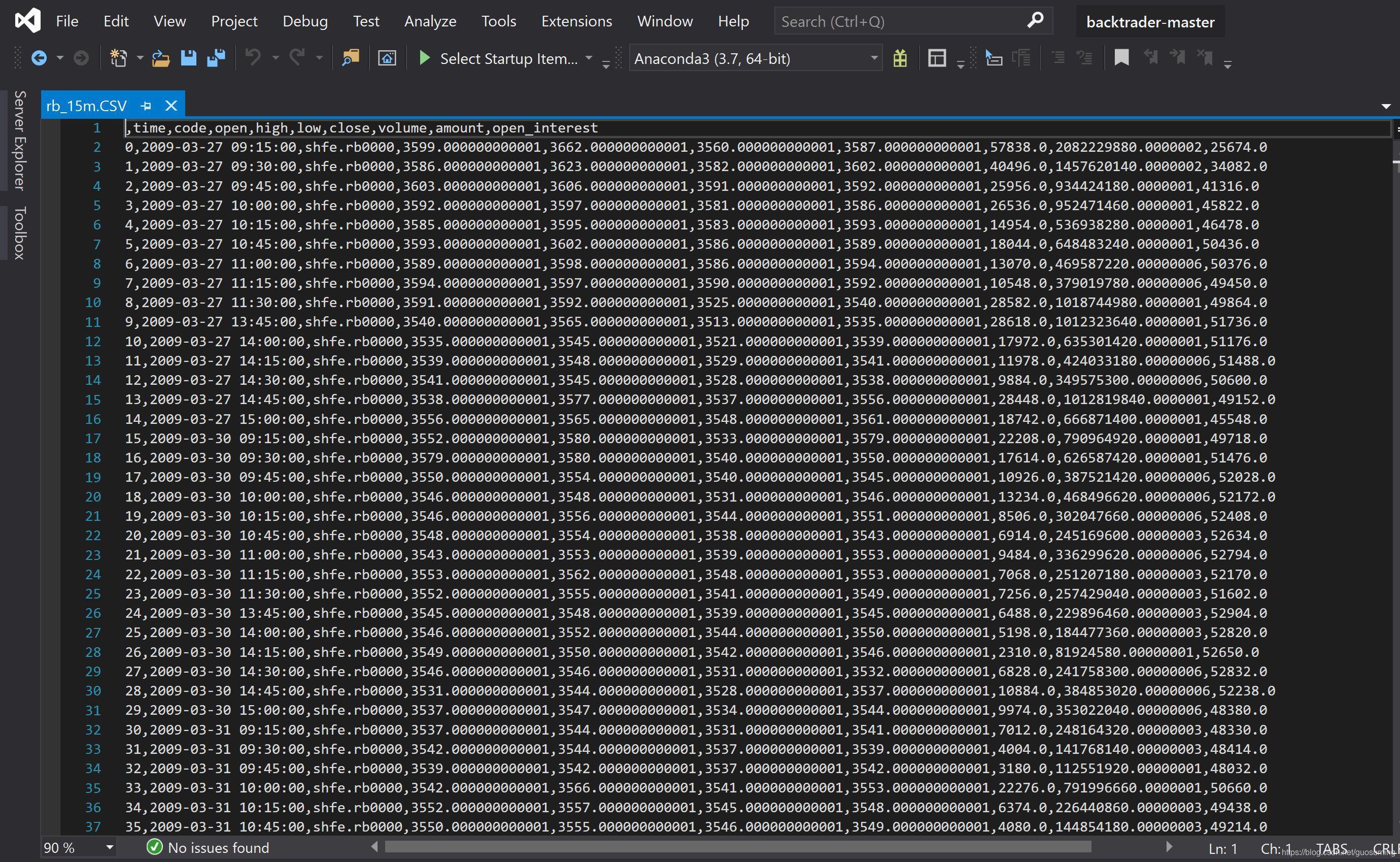Click the Undo arrow icon

[253, 57]
